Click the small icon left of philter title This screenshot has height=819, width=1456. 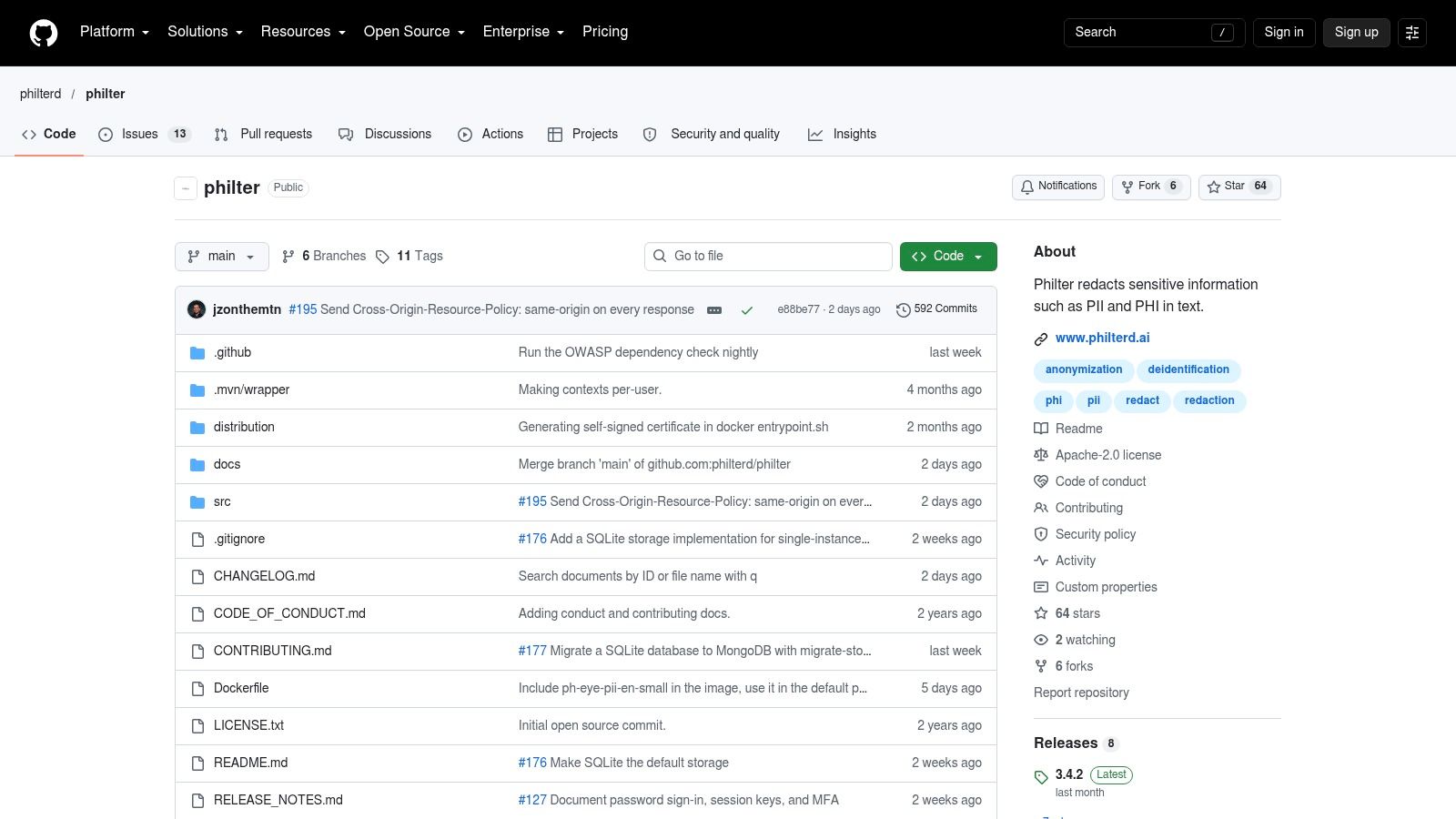point(186,188)
